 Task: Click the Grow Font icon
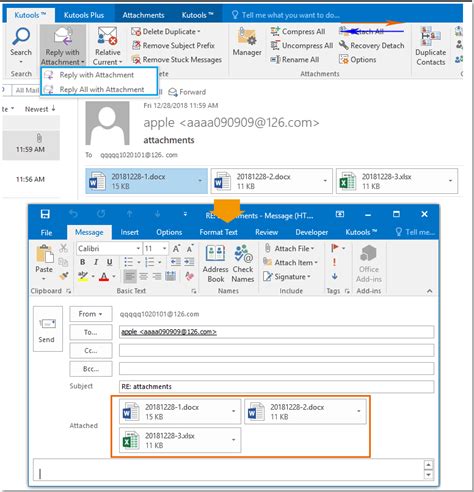coord(176,249)
